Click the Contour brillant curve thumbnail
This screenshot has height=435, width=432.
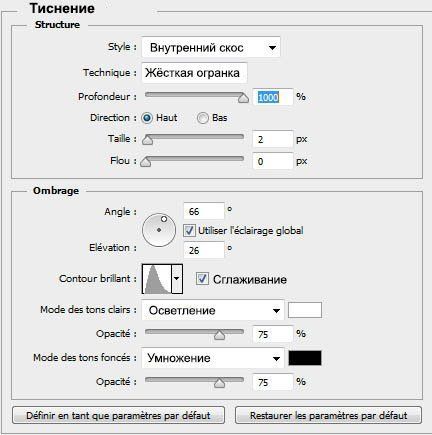(157, 279)
